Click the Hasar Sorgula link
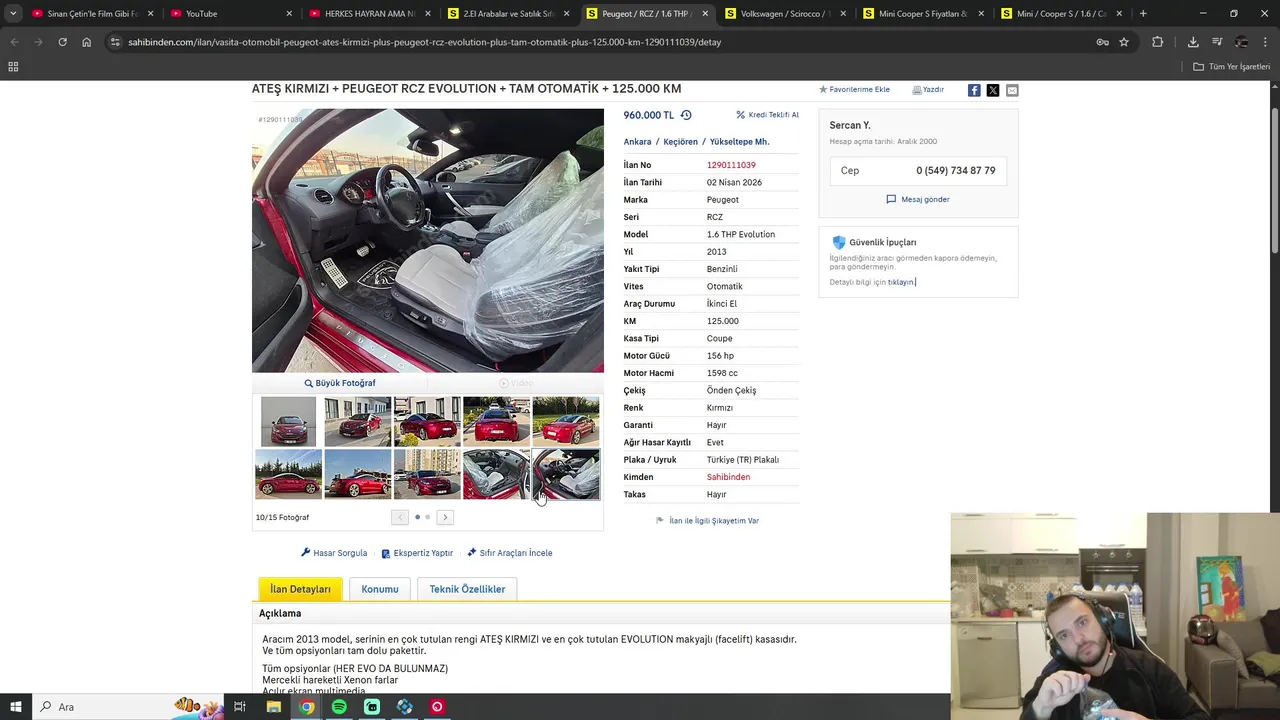The height and width of the screenshot is (720, 1280). pyautogui.click(x=334, y=553)
